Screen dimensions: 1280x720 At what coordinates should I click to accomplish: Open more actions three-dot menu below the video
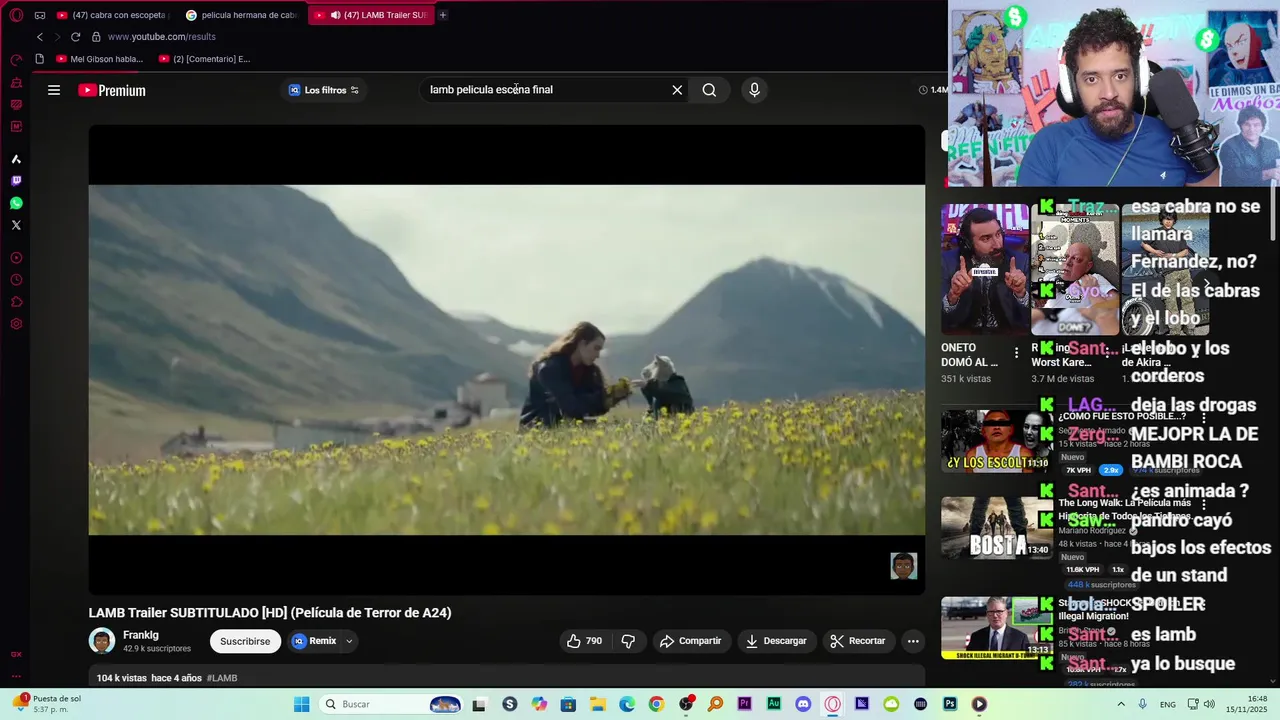(x=913, y=641)
